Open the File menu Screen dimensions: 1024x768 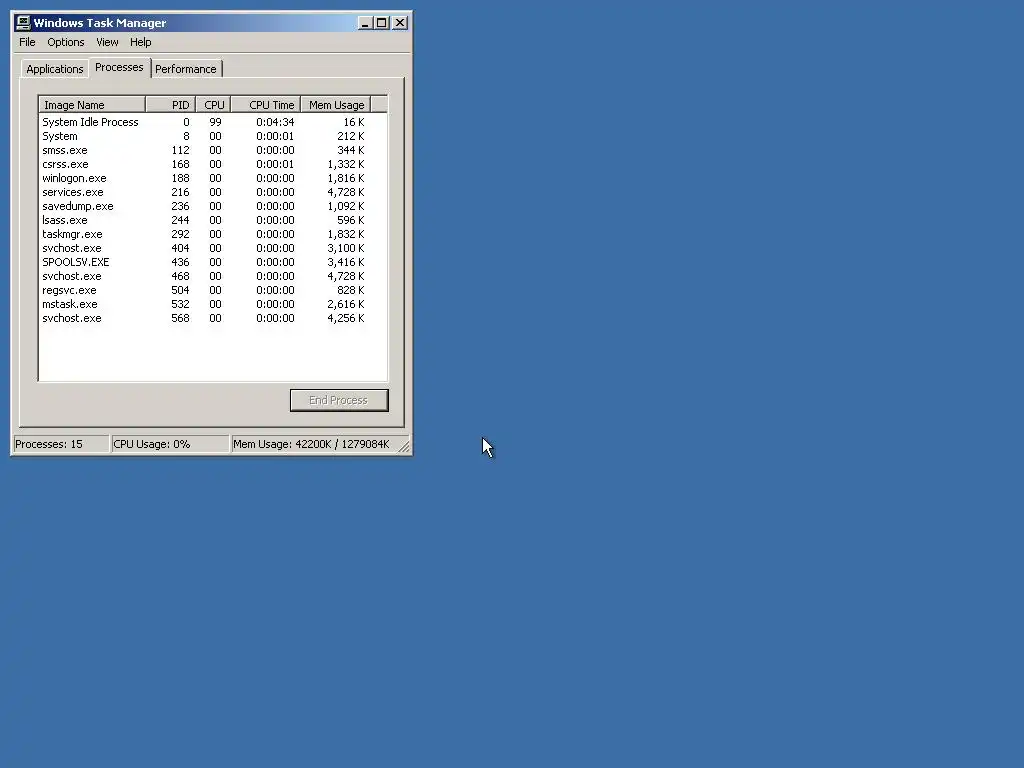[27, 42]
